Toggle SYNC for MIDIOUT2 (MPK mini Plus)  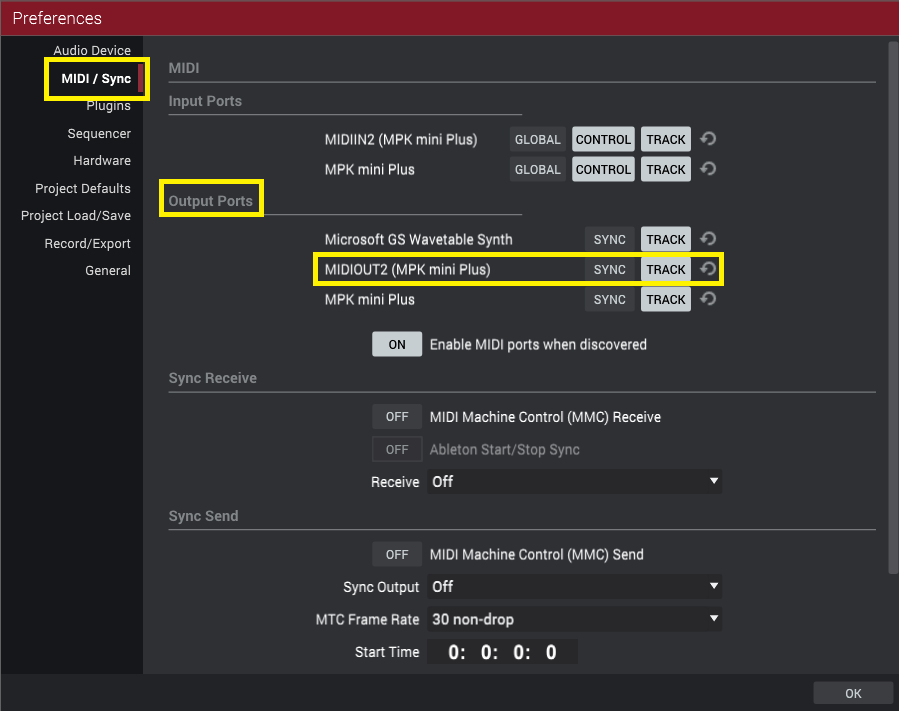click(x=609, y=269)
